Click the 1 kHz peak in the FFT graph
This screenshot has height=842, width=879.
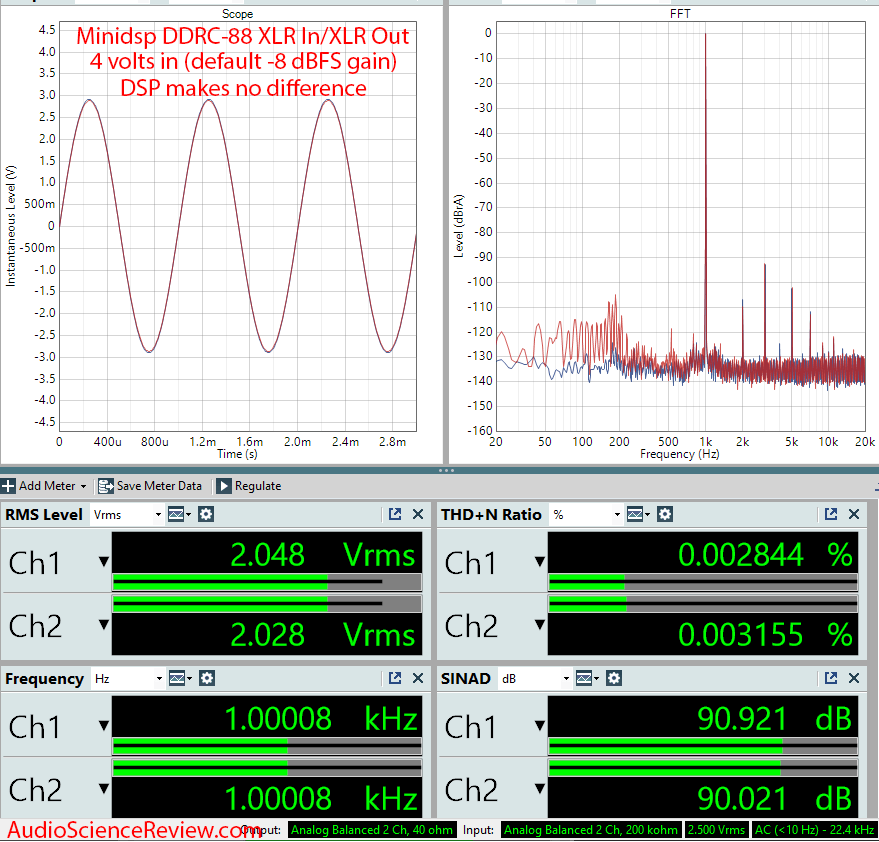(x=705, y=35)
